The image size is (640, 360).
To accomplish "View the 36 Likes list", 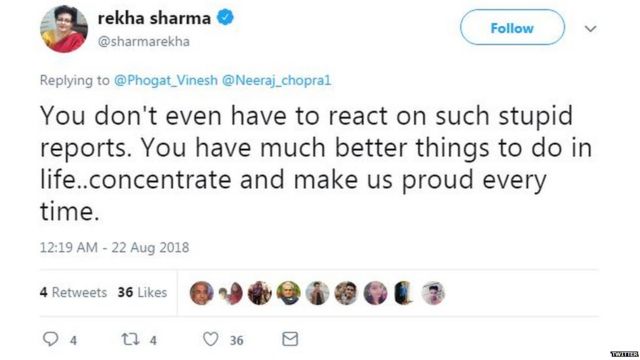I will pos(142,292).
